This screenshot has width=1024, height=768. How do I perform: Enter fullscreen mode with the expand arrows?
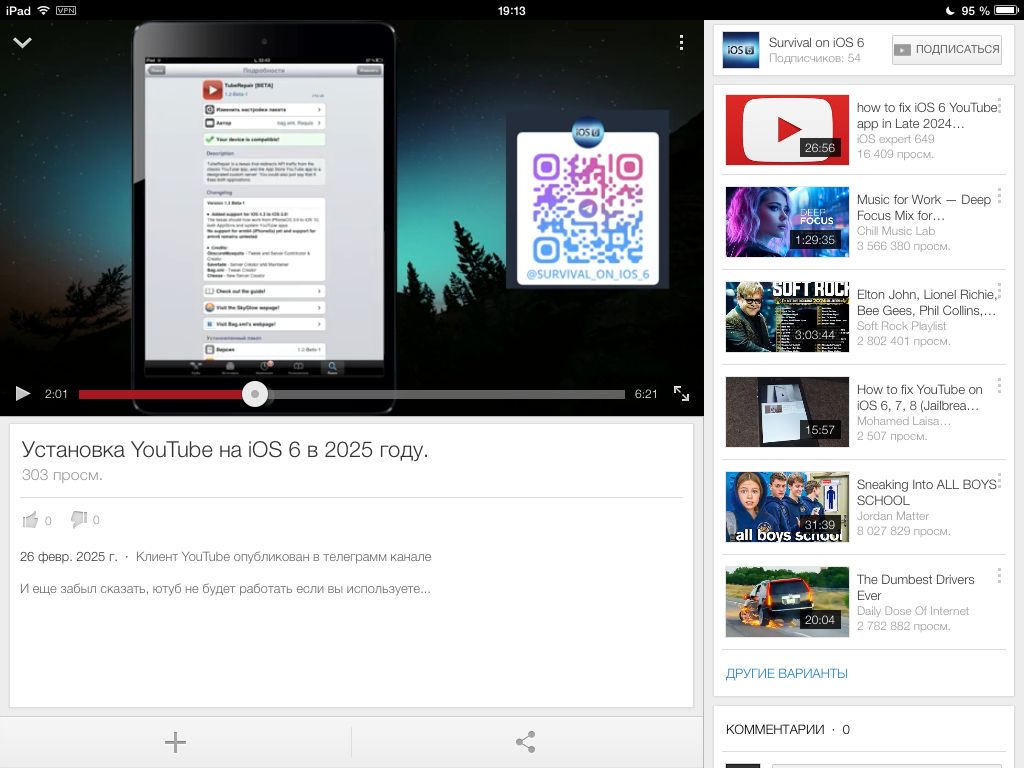[x=681, y=393]
